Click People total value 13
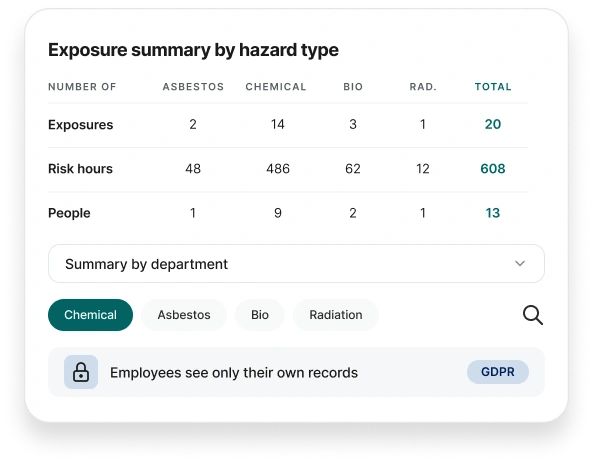 point(493,213)
